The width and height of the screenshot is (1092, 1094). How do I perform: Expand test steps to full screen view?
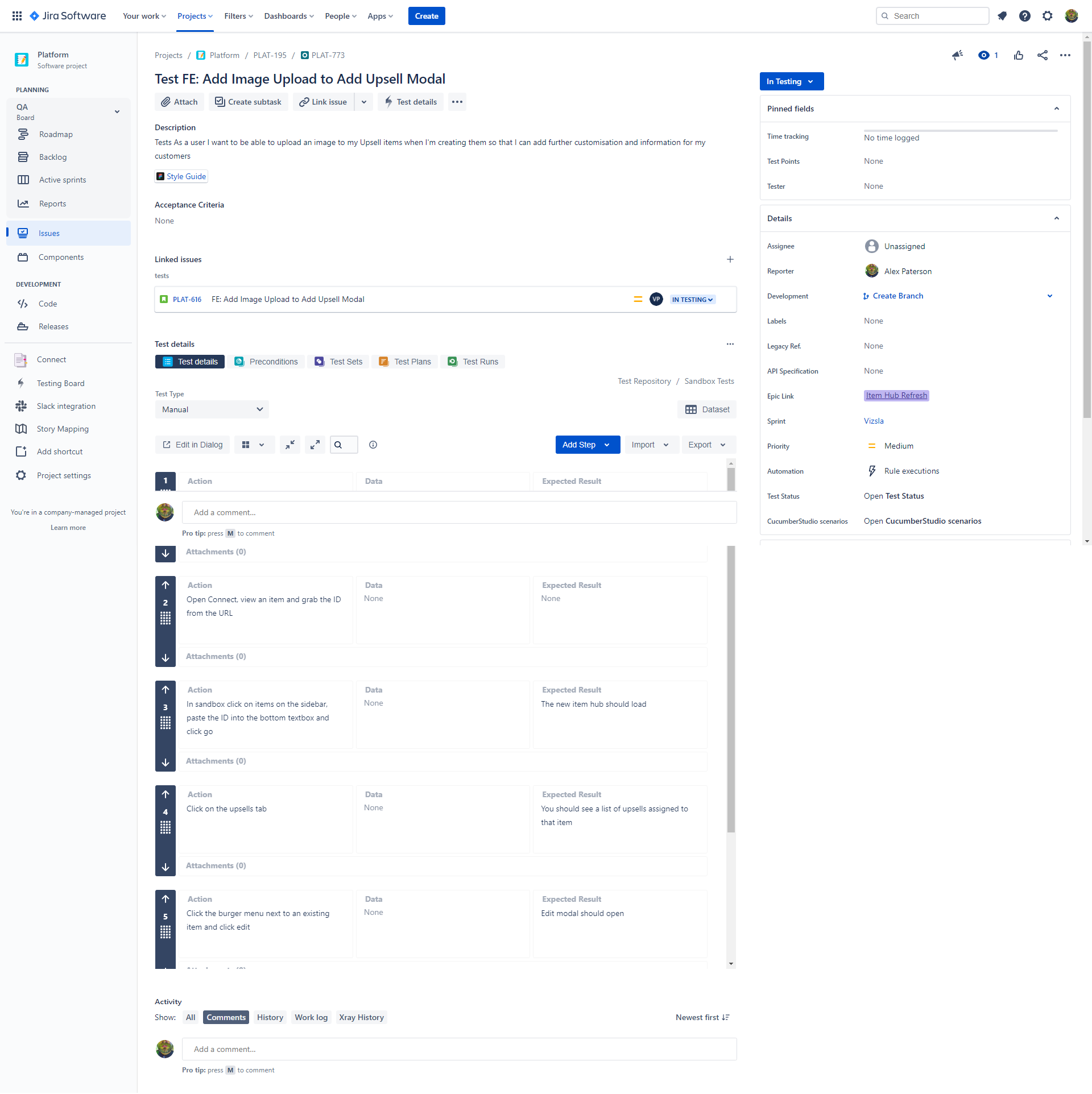pos(315,444)
